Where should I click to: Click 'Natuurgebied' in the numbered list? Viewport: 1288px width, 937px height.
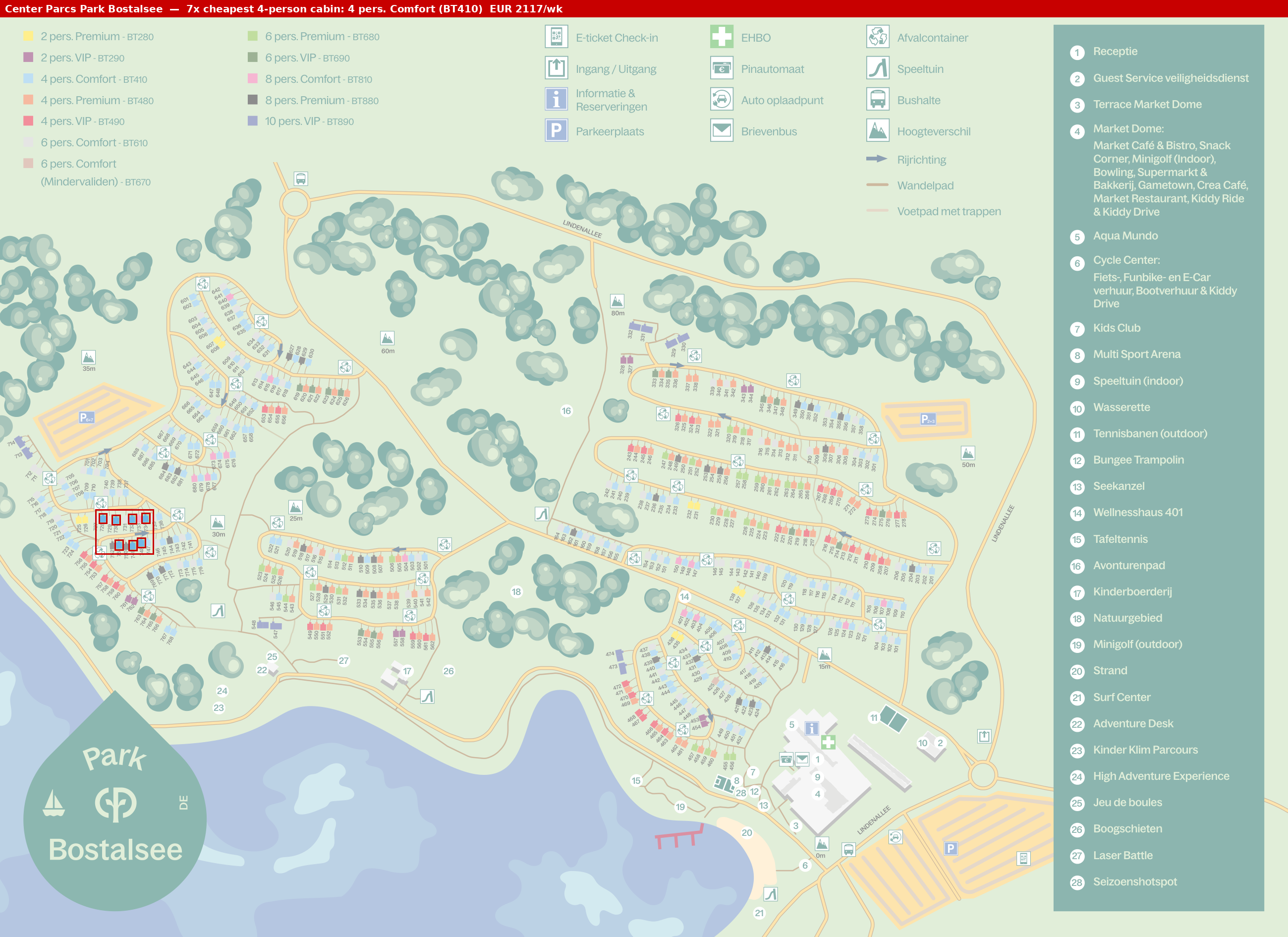1127,618
